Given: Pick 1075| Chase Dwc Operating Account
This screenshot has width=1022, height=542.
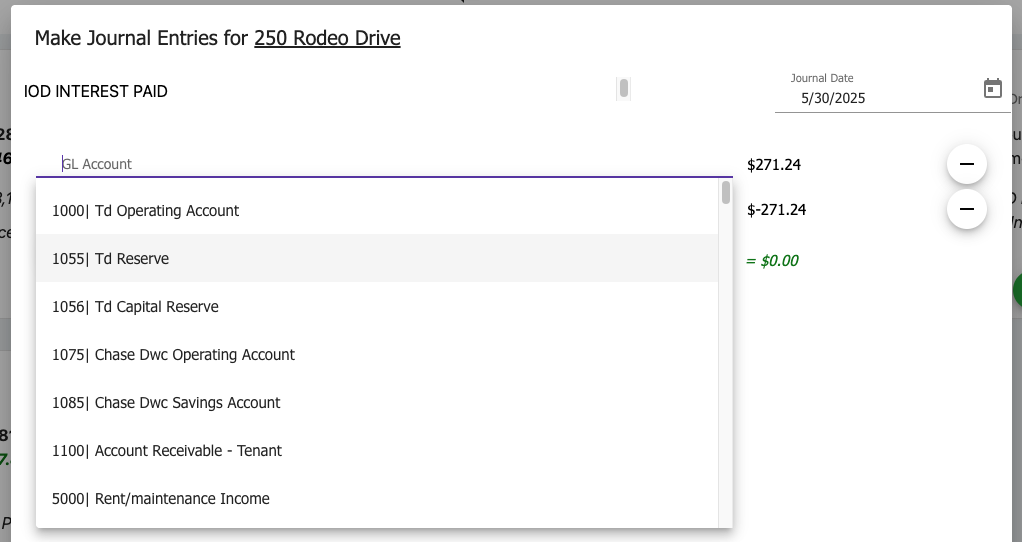Looking at the screenshot, I should 377,354.
